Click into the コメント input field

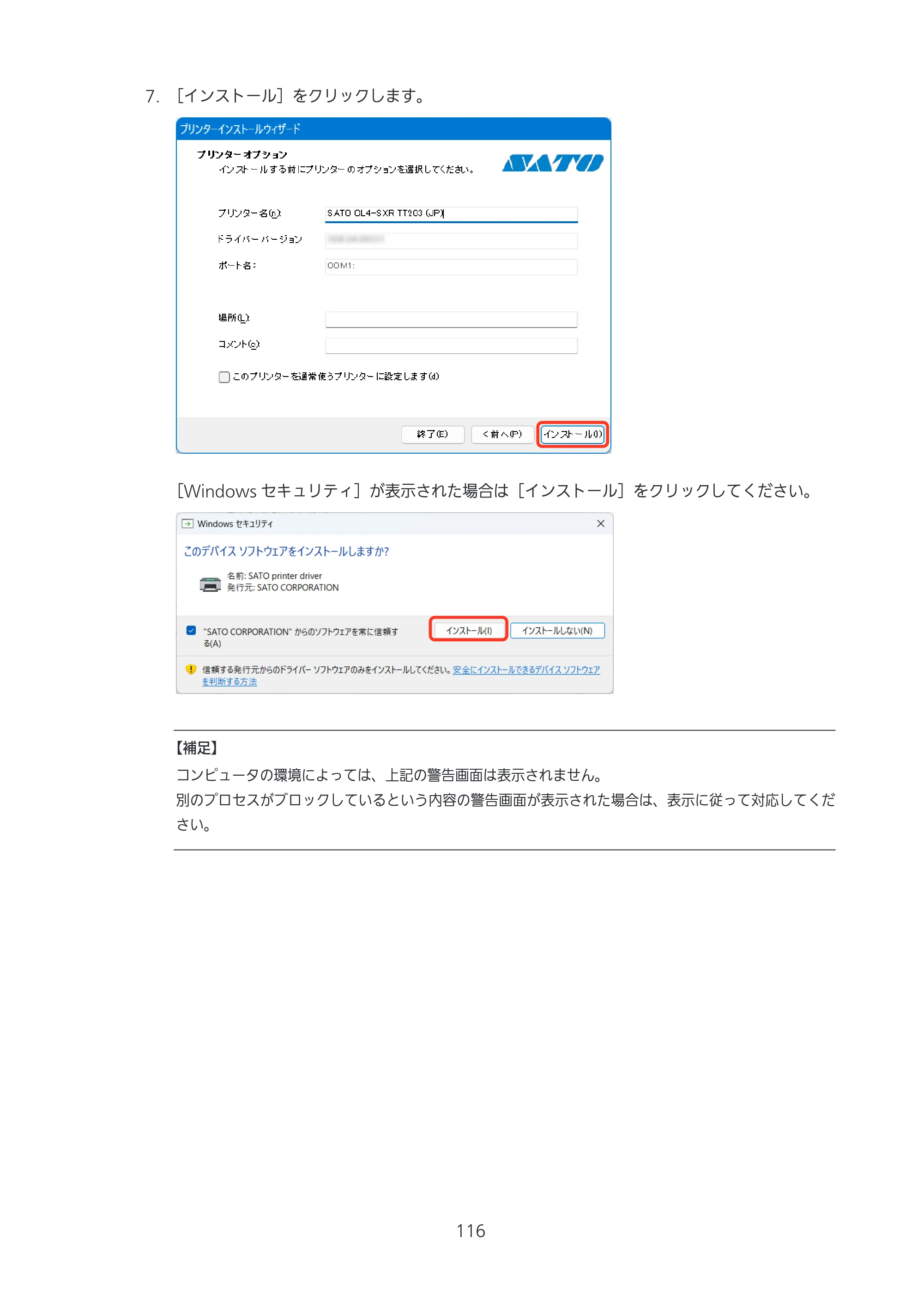[x=451, y=346]
